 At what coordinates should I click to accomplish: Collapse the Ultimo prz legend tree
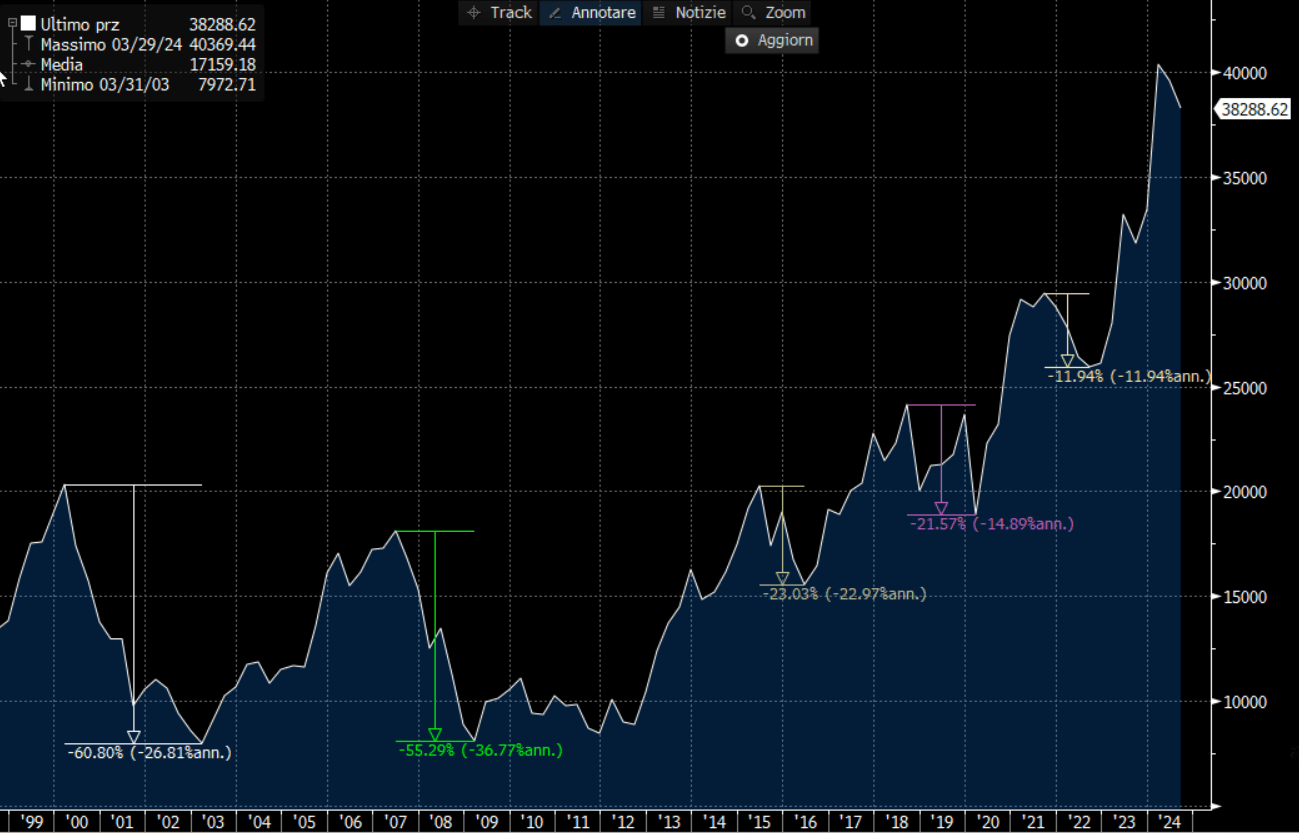click(12, 23)
